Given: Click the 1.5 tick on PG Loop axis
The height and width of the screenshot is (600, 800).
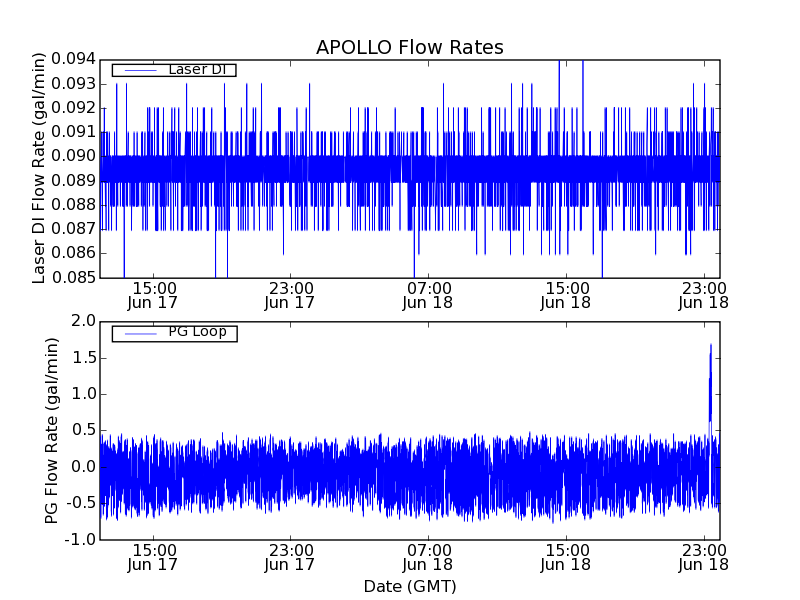Looking at the screenshot, I should click(x=84, y=358).
